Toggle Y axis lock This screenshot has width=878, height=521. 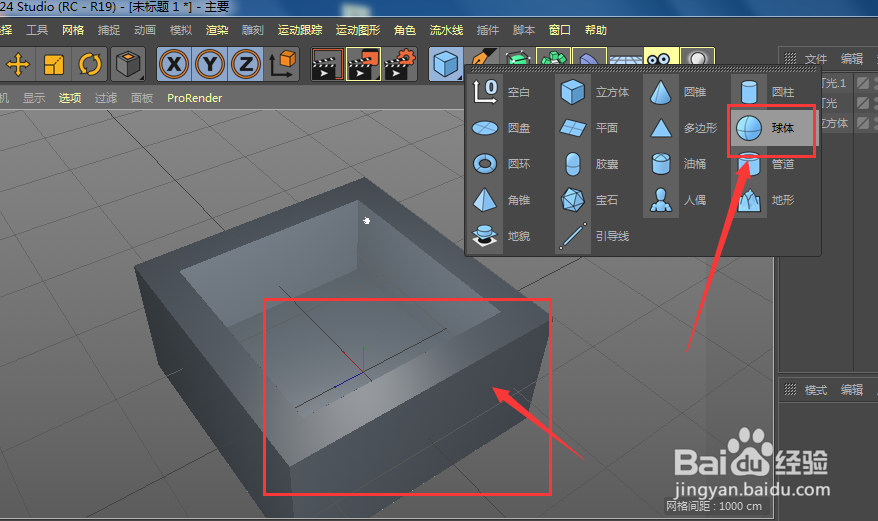coord(210,64)
